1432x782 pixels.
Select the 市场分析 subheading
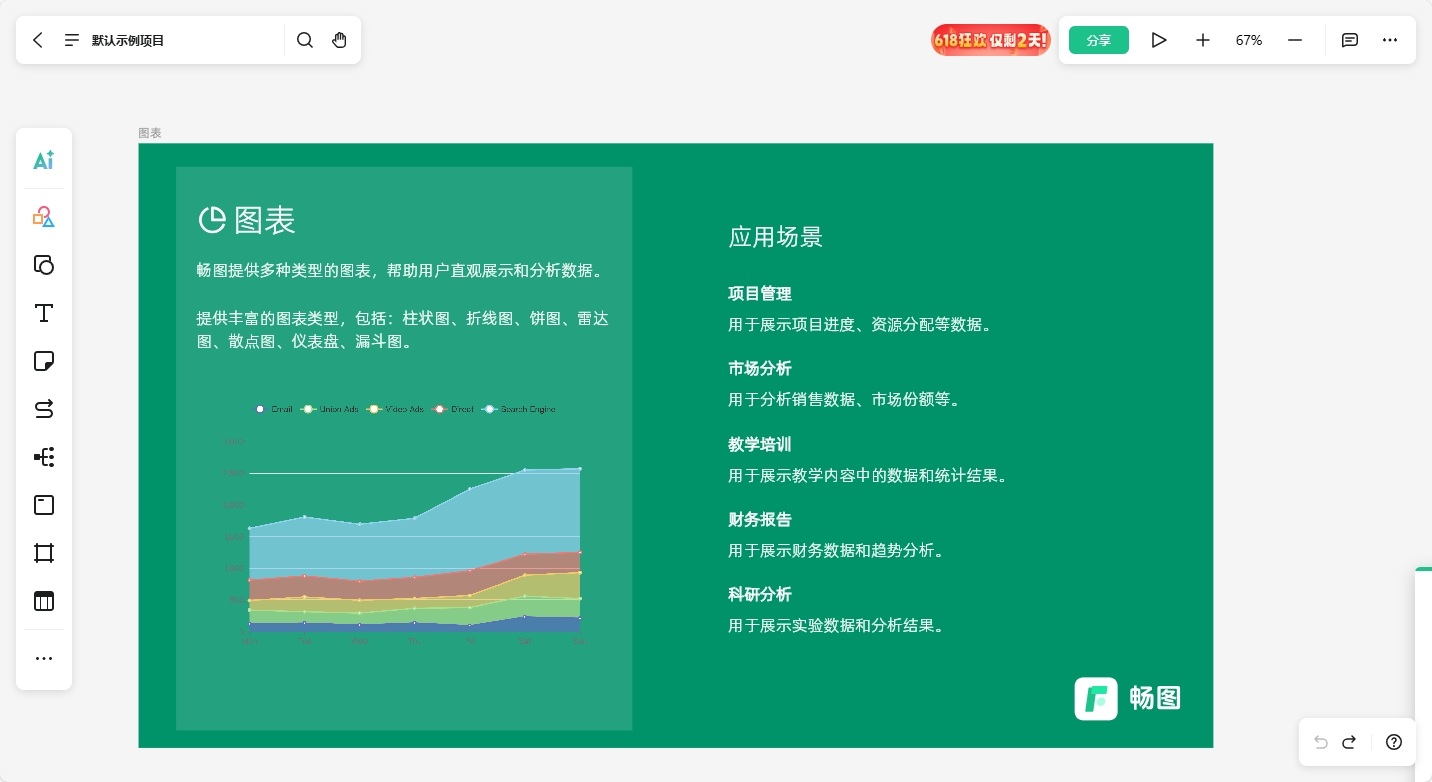pyautogui.click(x=760, y=368)
